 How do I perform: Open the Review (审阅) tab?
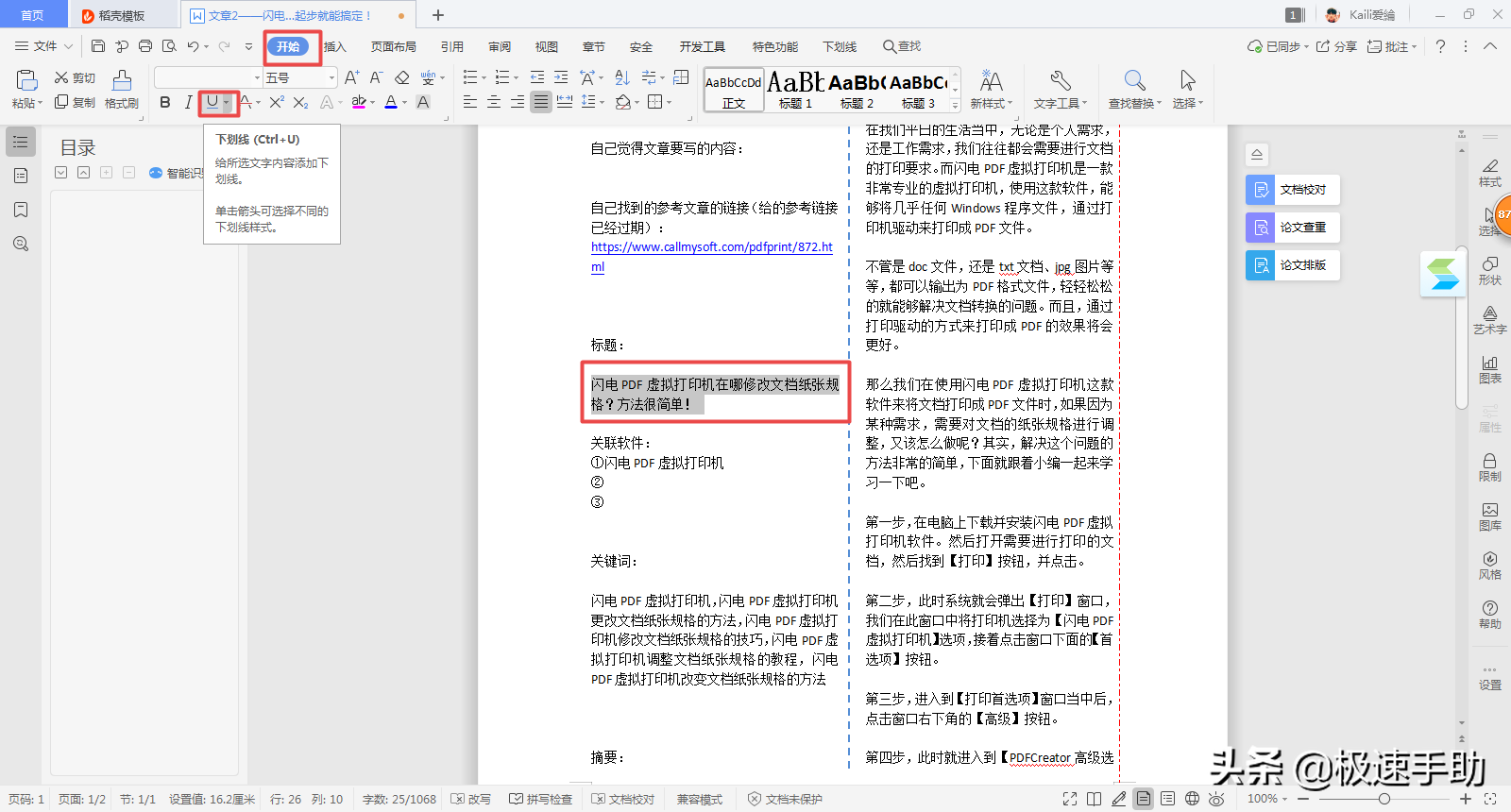[500, 46]
